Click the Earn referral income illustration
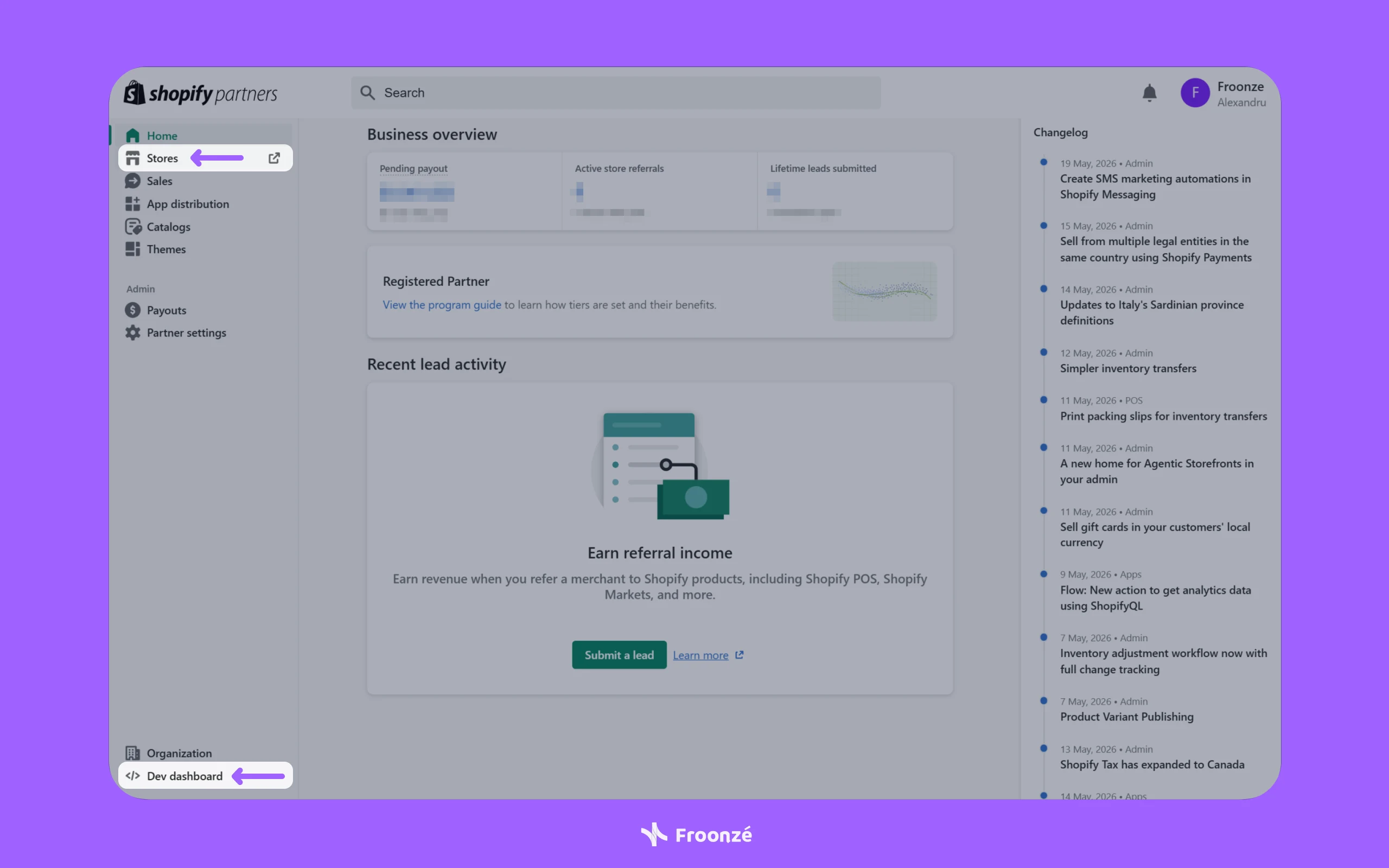The width and height of the screenshot is (1389, 868). pos(660,465)
